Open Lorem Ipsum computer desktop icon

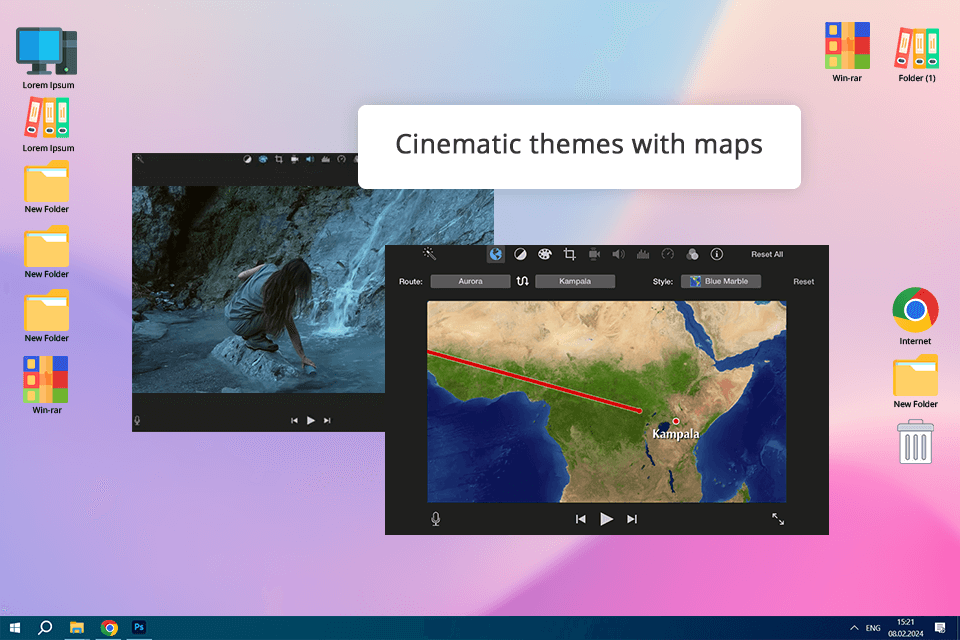(47, 58)
